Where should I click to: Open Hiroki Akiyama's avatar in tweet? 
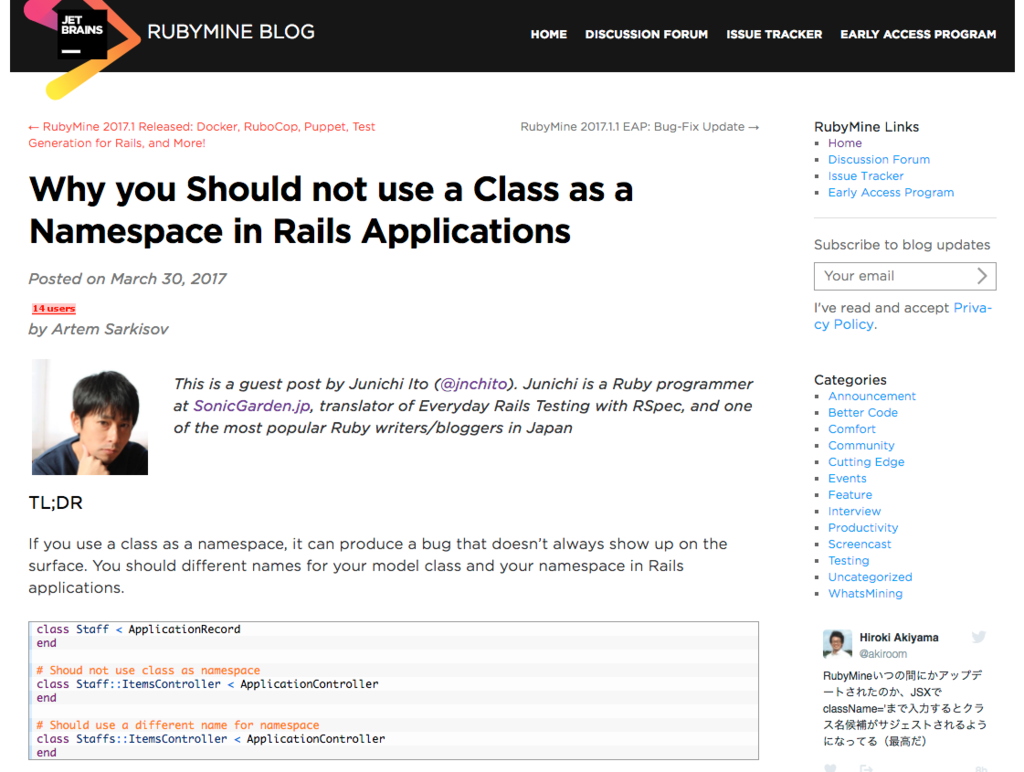[x=837, y=643]
